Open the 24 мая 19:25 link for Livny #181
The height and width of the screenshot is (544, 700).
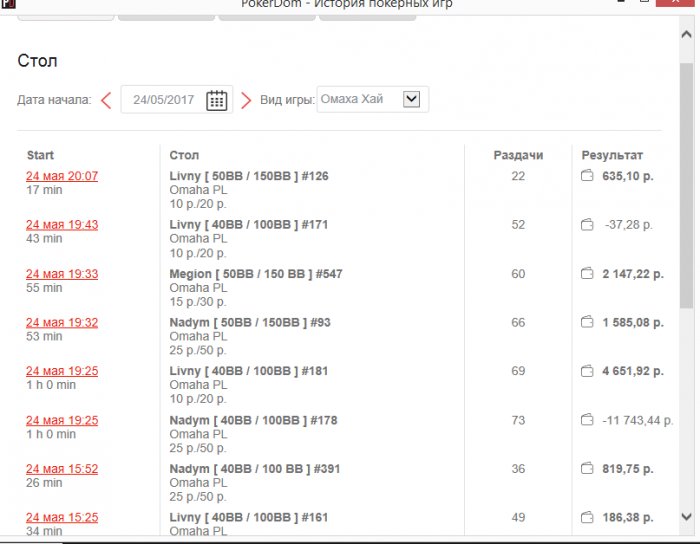62,371
